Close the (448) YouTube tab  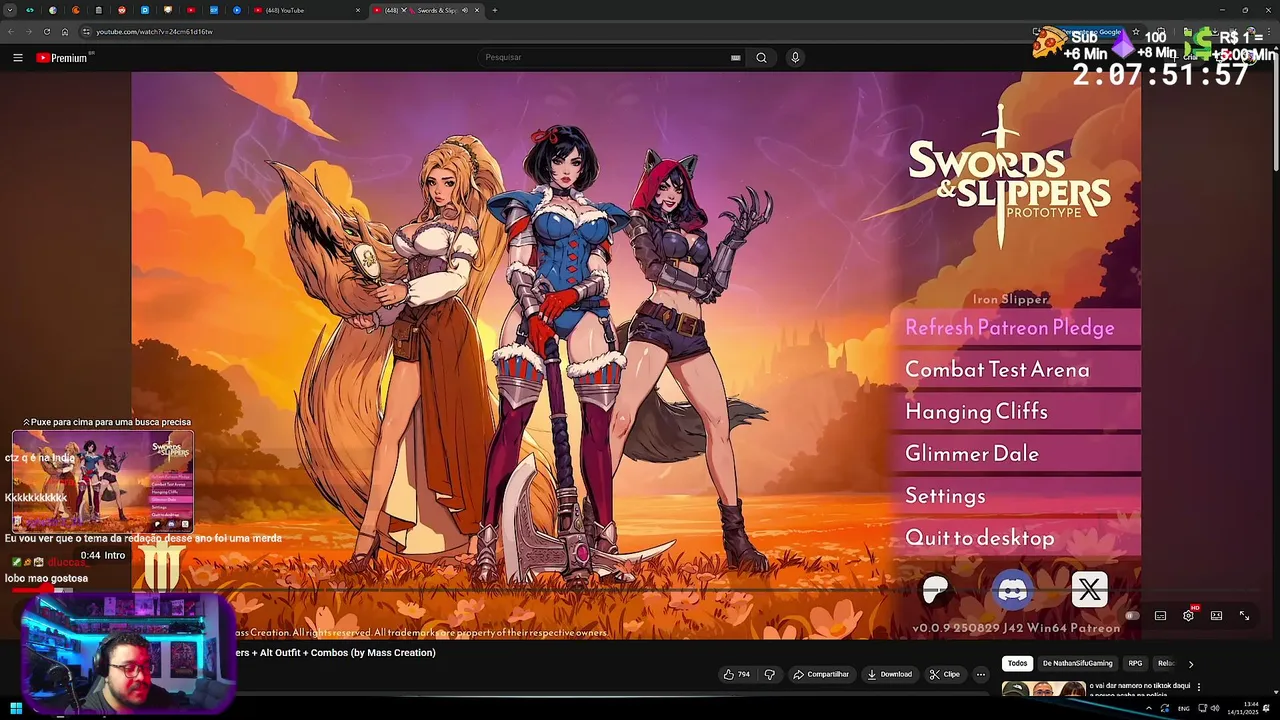pos(358,10)
